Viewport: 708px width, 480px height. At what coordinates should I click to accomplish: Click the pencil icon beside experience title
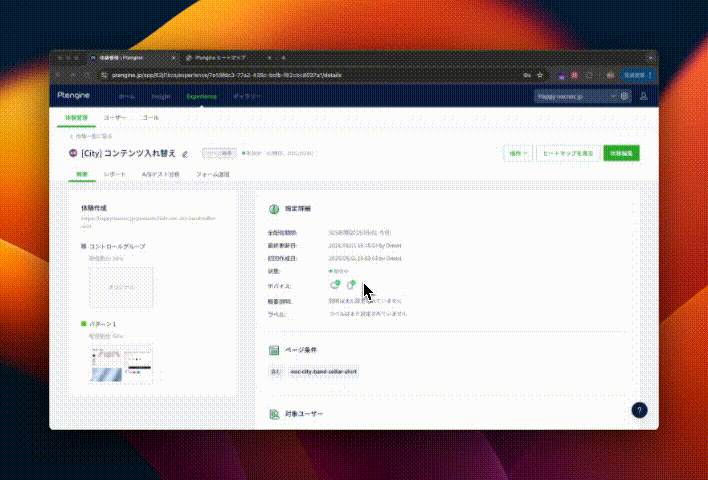click(x=185, y=154)
